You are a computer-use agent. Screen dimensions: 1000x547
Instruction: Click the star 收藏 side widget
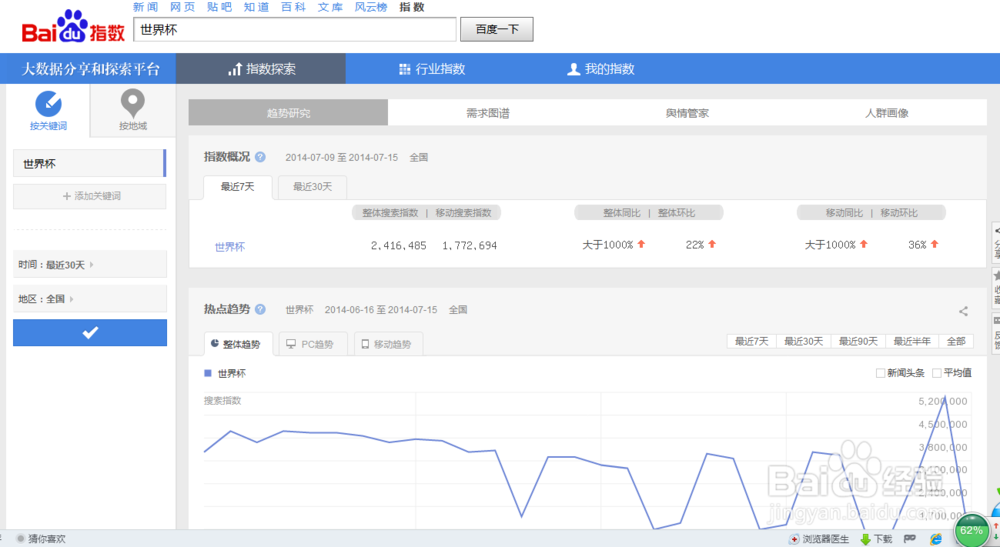point(996,287)
